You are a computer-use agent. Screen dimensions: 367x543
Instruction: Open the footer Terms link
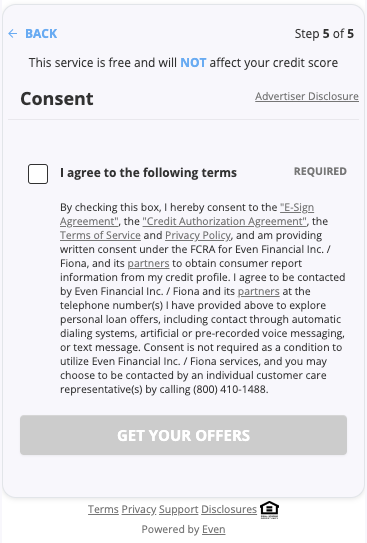pyautogui.click(x=103, y=509)
